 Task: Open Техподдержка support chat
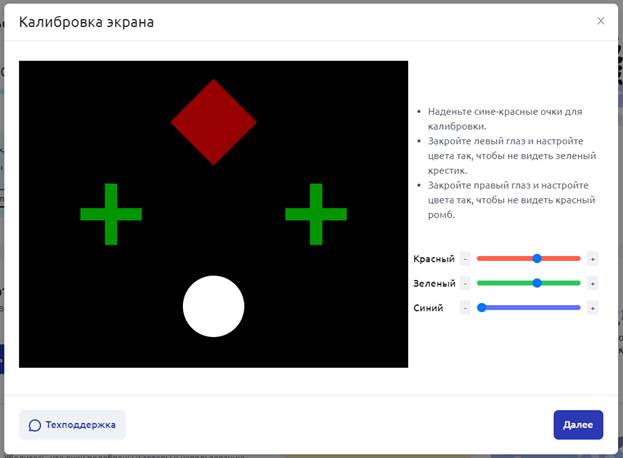click(72, 425)
